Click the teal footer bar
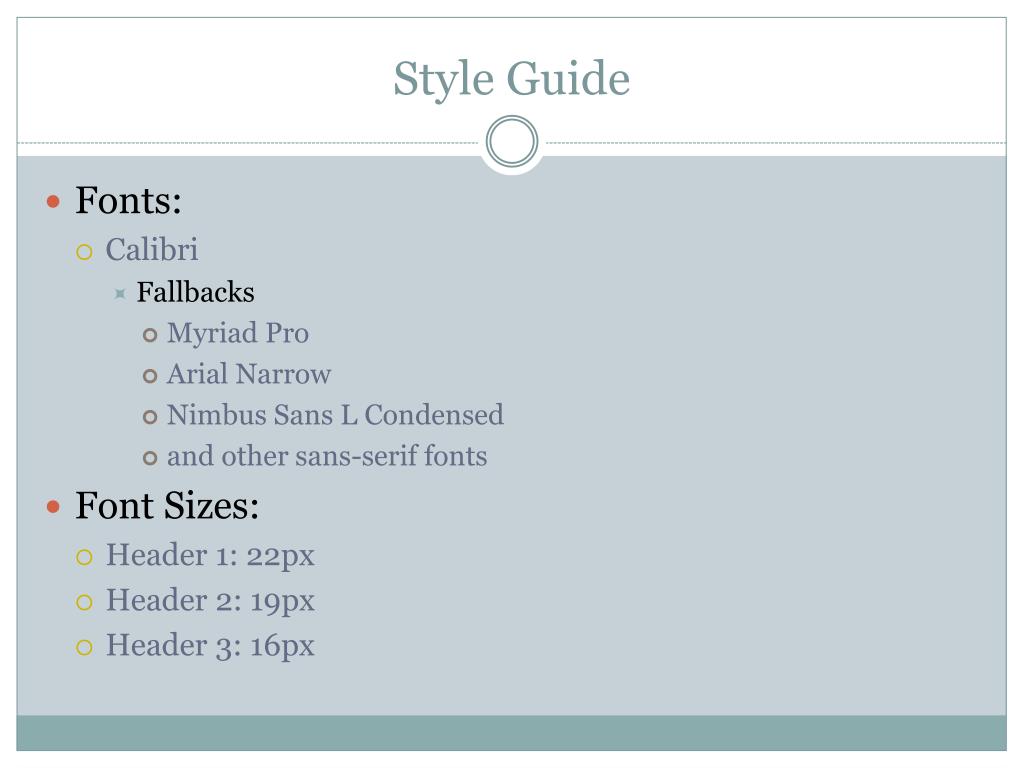The image size is (1024, 768). click(511, 733)
